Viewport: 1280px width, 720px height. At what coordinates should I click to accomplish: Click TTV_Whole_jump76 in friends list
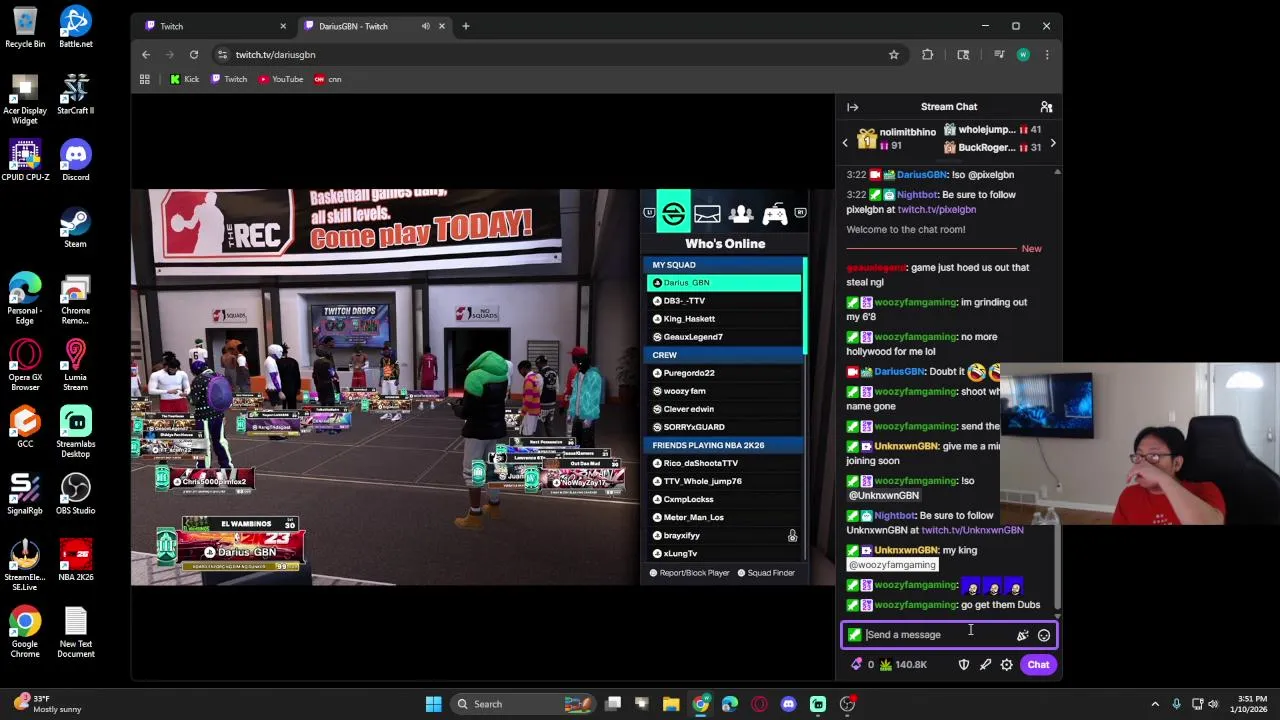724,481
